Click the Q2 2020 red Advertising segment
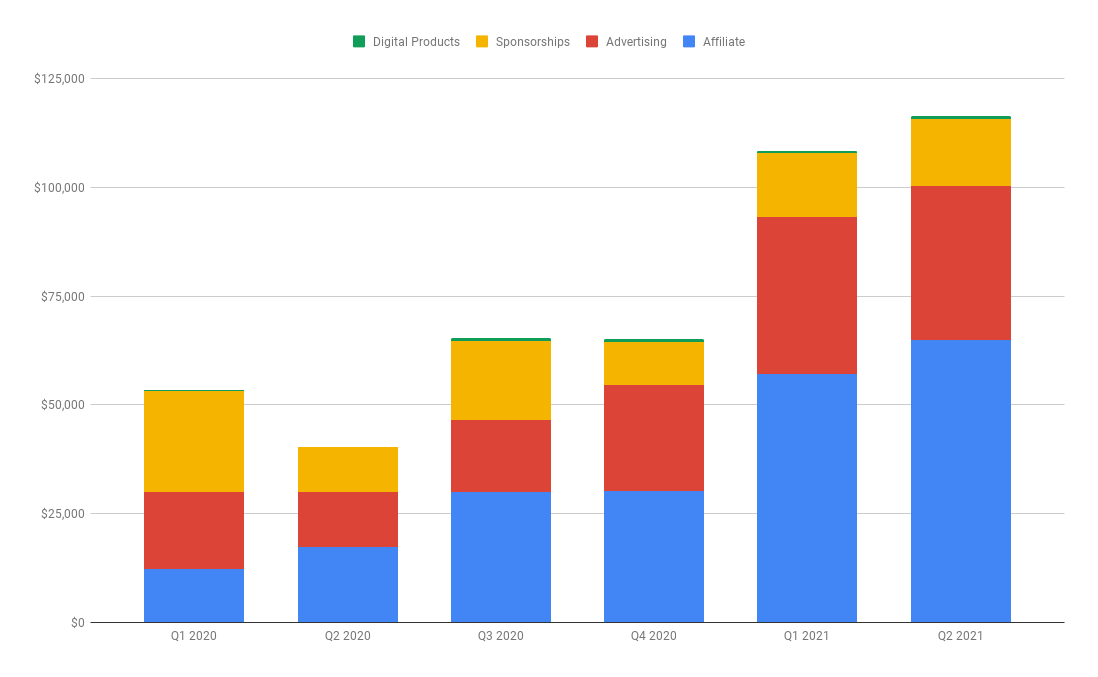 [348, 519]
